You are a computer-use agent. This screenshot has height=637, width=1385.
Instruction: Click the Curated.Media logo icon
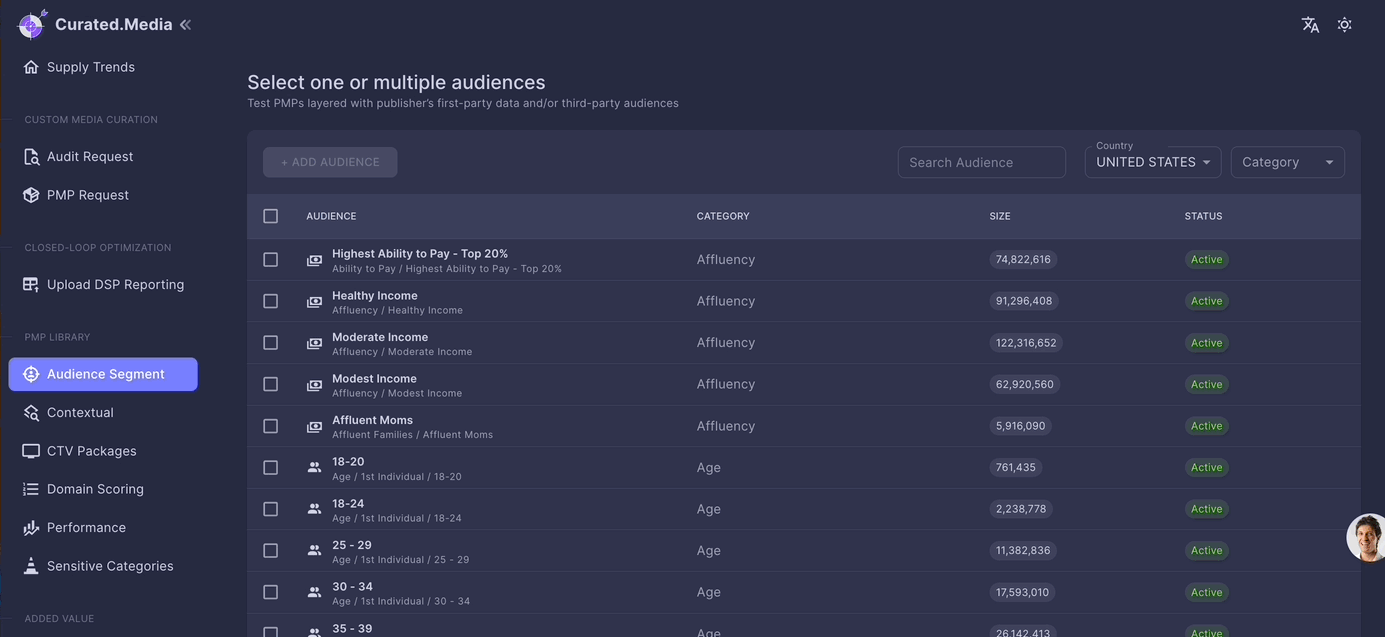[x=33, y=24]
